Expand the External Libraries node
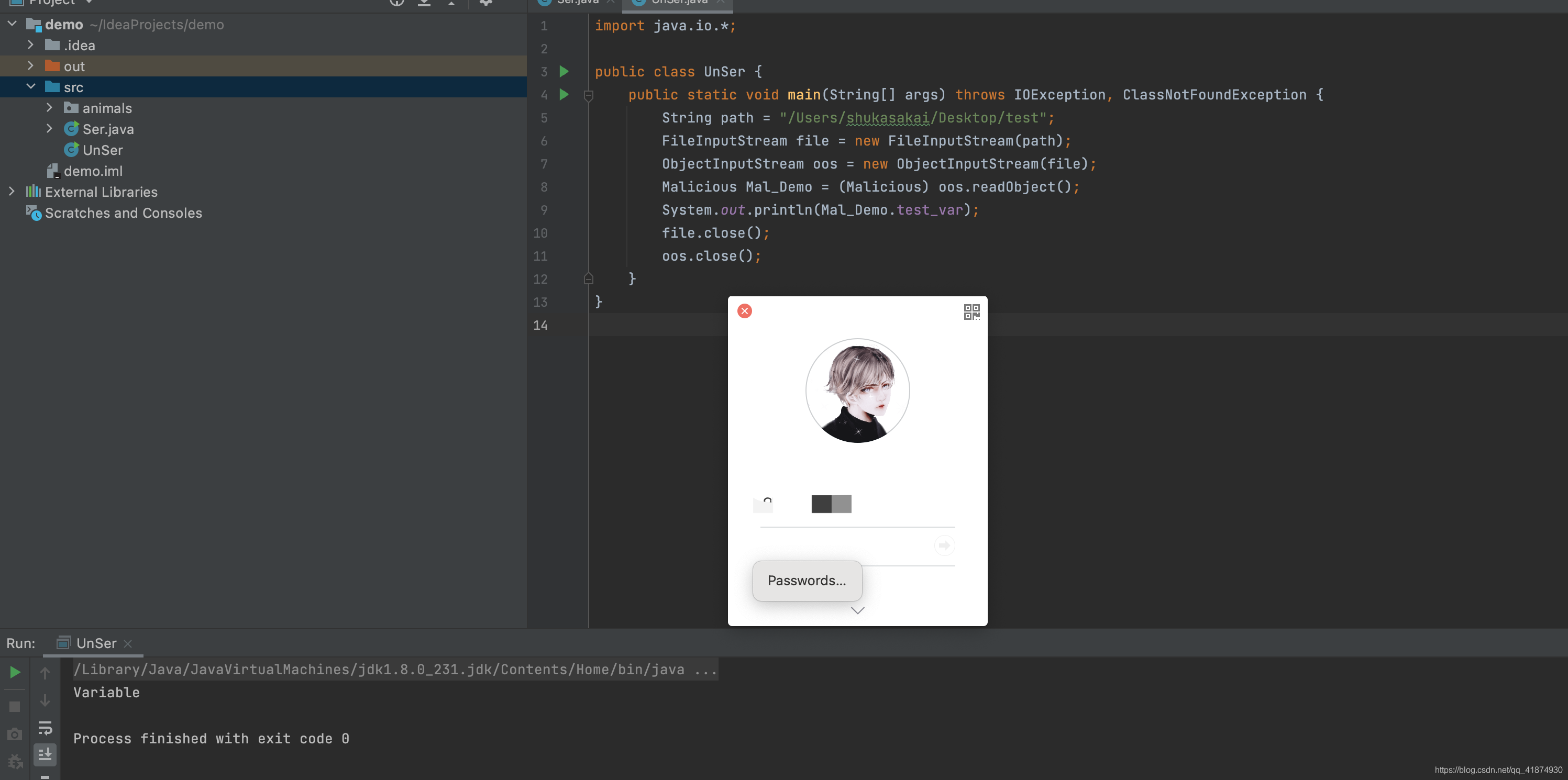 click(x=12, y=192)
